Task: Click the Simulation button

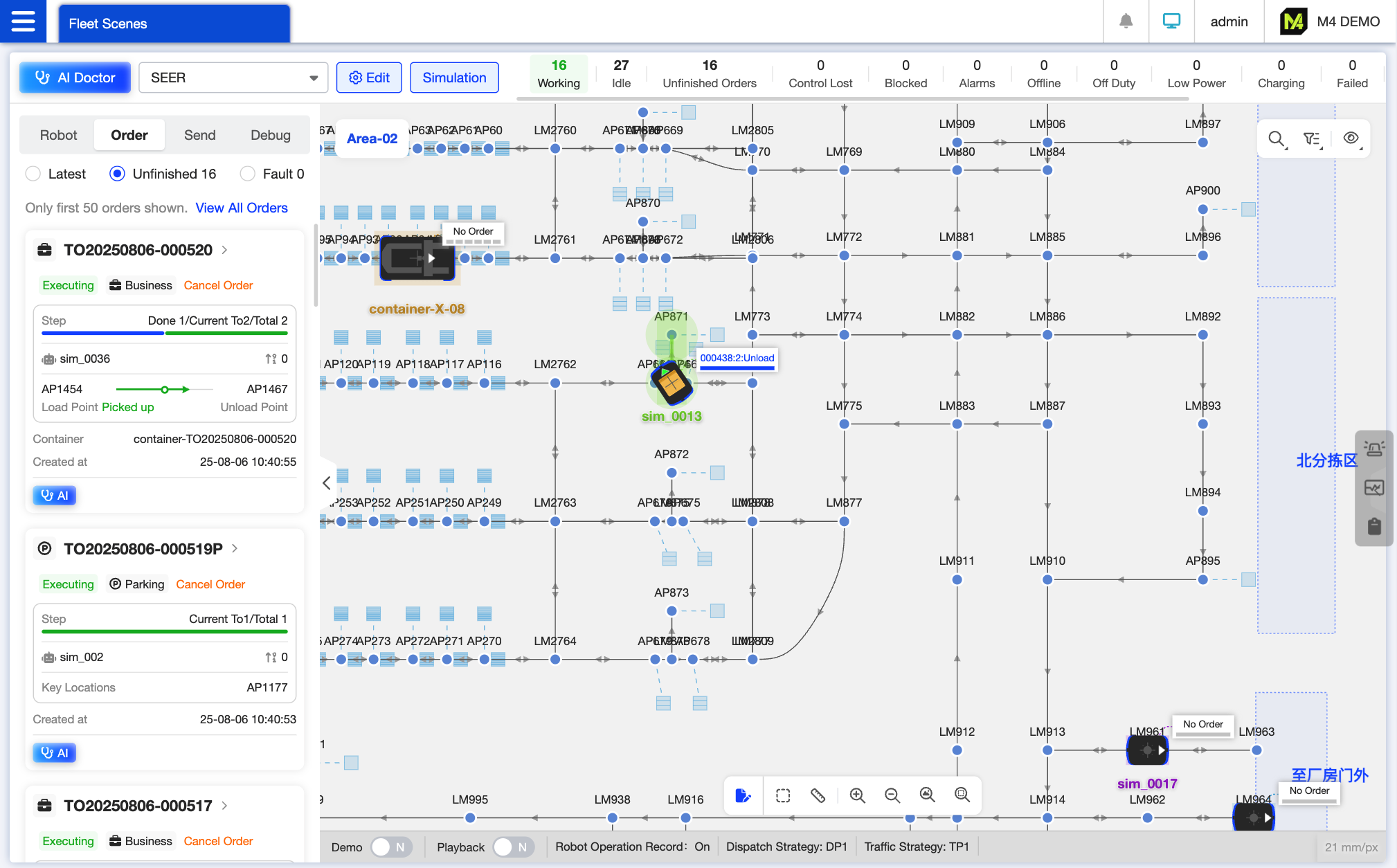Action: 454,78
